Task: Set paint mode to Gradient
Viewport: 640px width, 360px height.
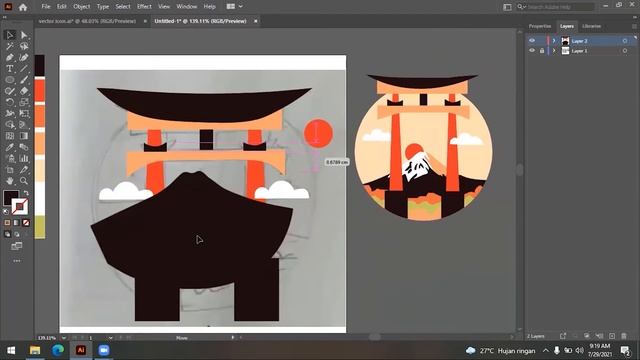Action: click(x=16, y=223)
